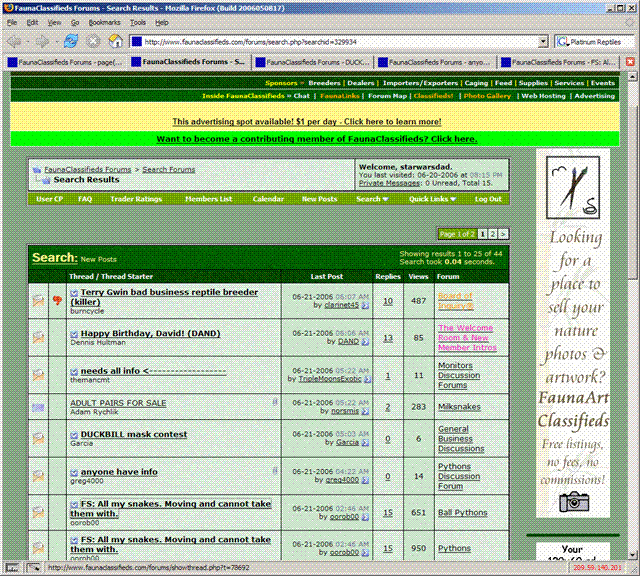The image size is (640, 576).
Task: Switch to the FaunaClassifieds anyo... tab
Action: point(435,62)
